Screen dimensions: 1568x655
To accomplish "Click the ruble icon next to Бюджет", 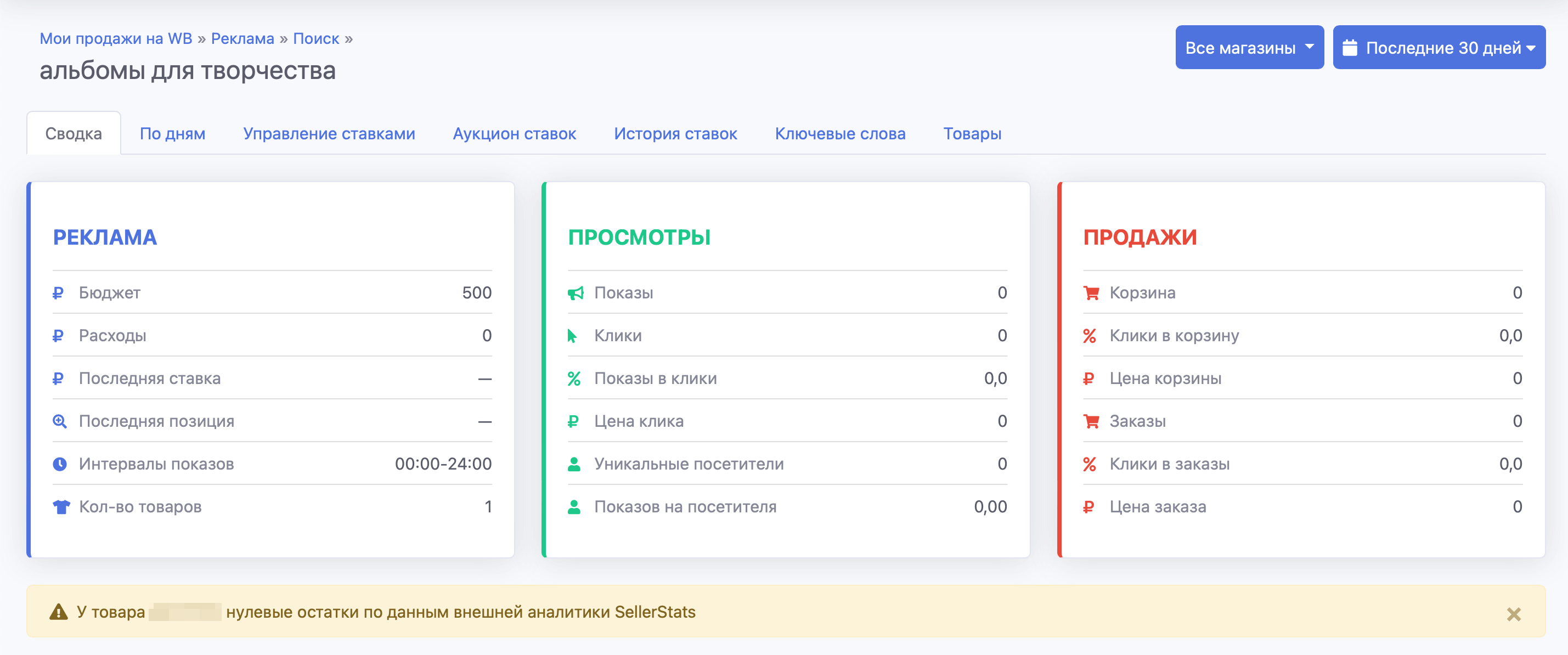I will pyautogui.click(x=59, y=292).
